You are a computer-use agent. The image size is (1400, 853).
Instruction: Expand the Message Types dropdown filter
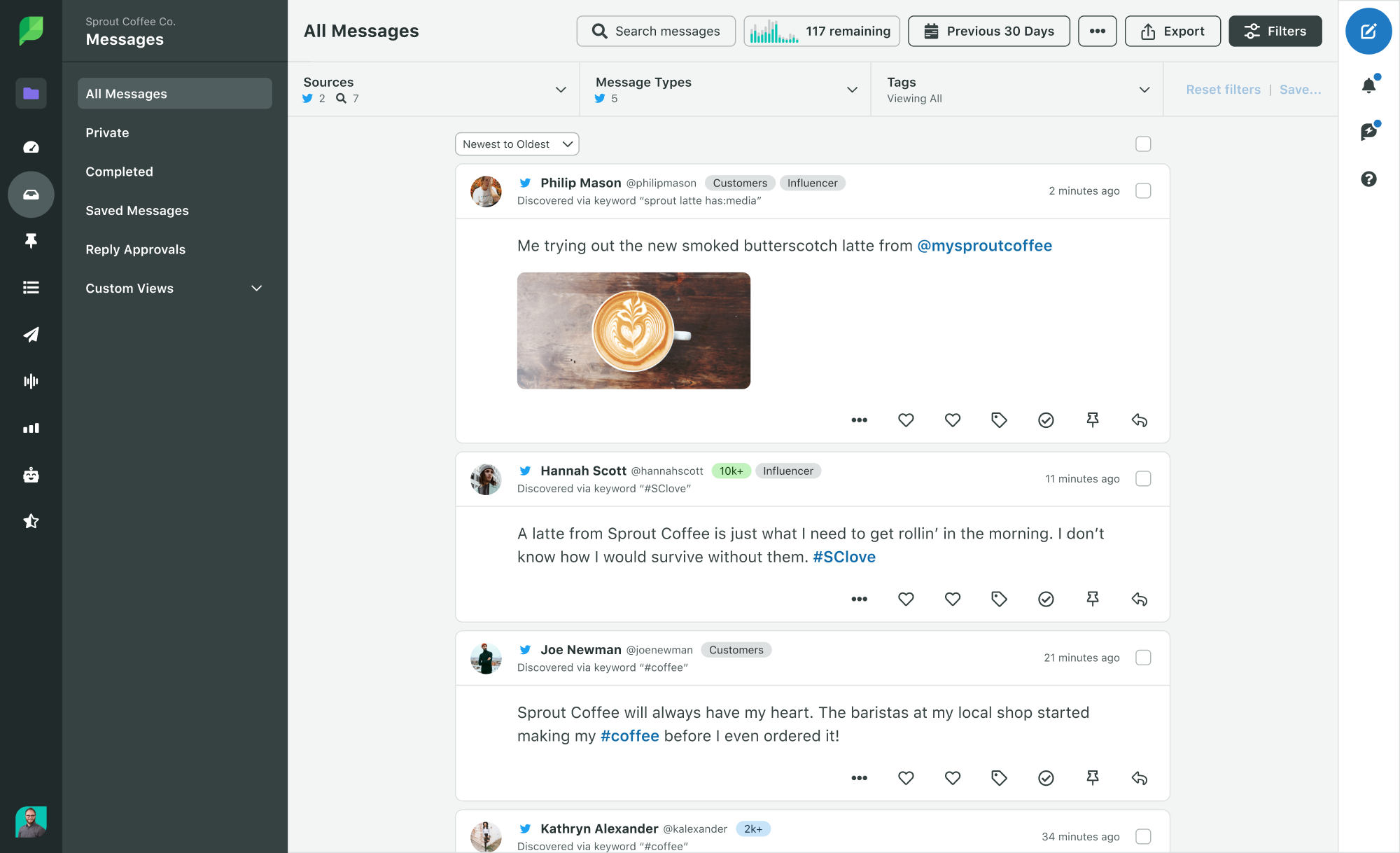854,89
